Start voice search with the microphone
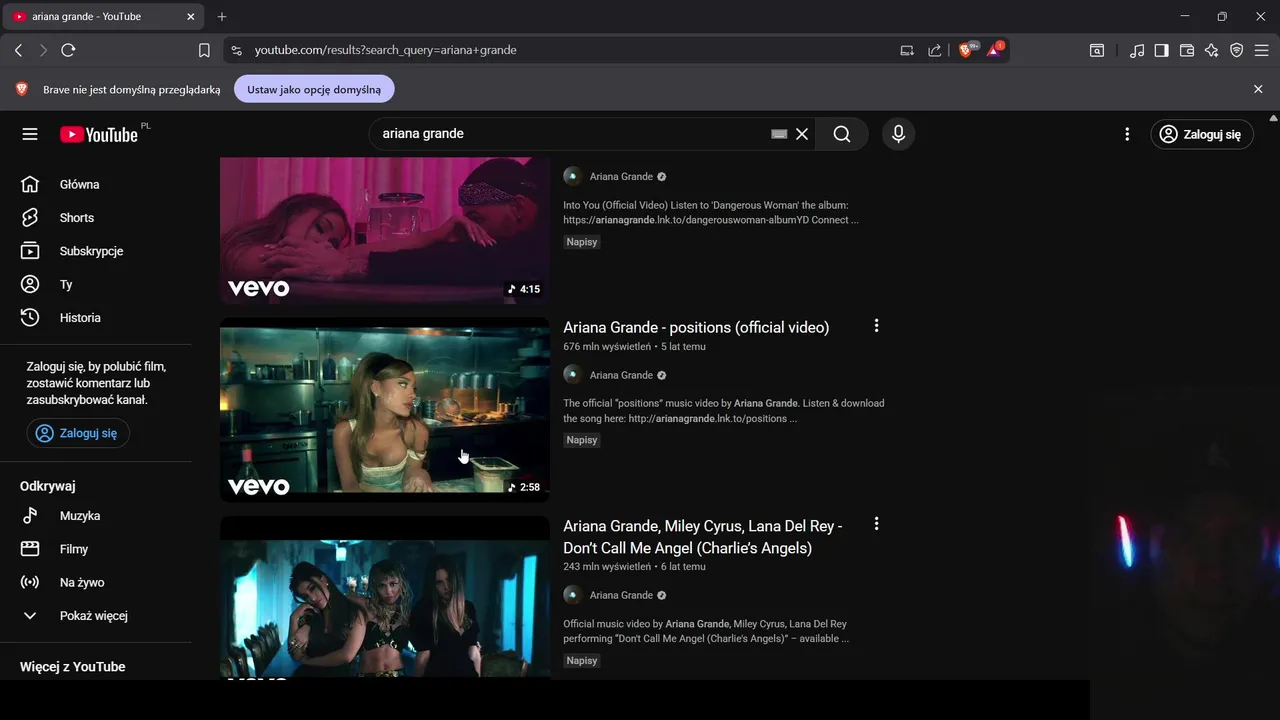This screenshot has height=720, width=1280. click(x=898, y=134)
